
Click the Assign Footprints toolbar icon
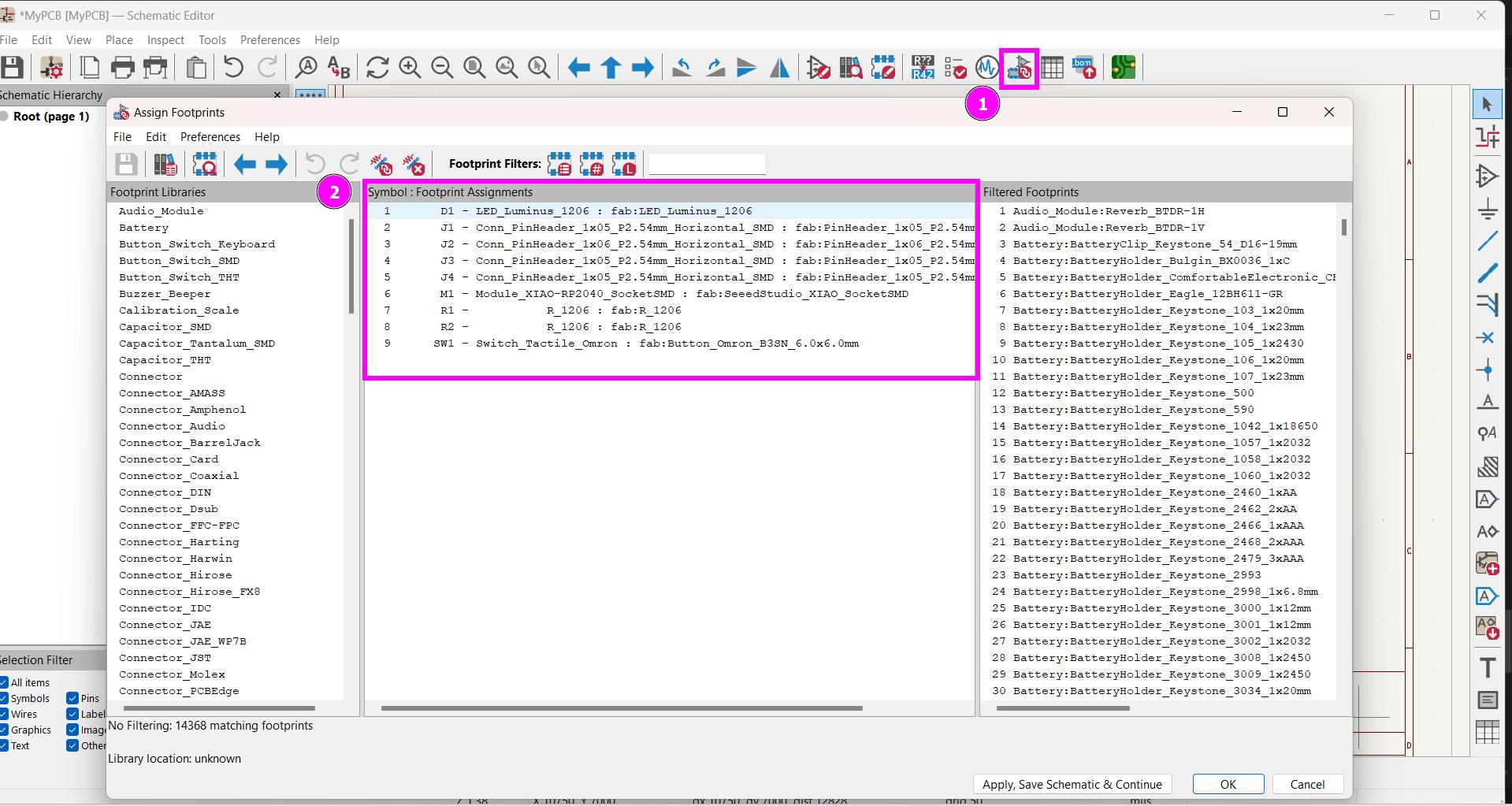(1020, 68)
